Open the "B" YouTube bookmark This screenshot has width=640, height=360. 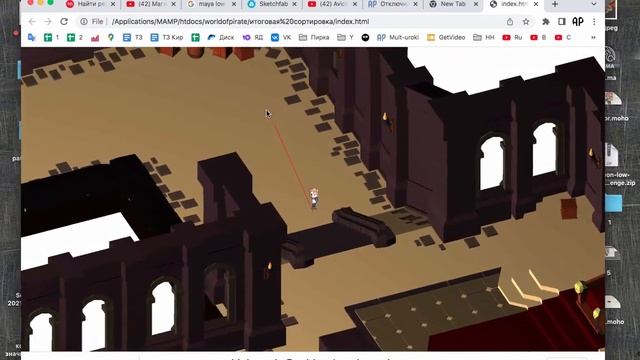pyautogui.click(x=538, y=38)
